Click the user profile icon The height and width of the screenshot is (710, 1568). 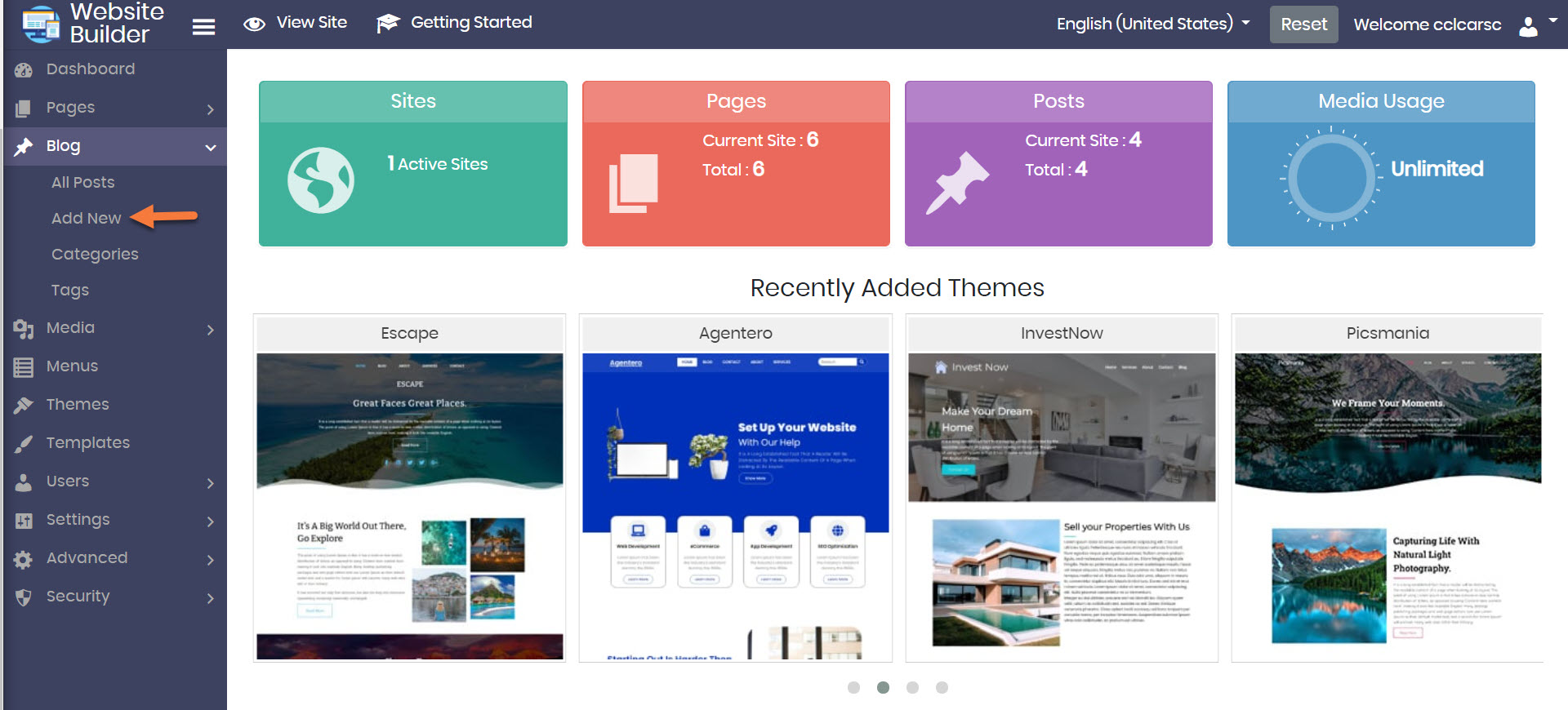1528,26
